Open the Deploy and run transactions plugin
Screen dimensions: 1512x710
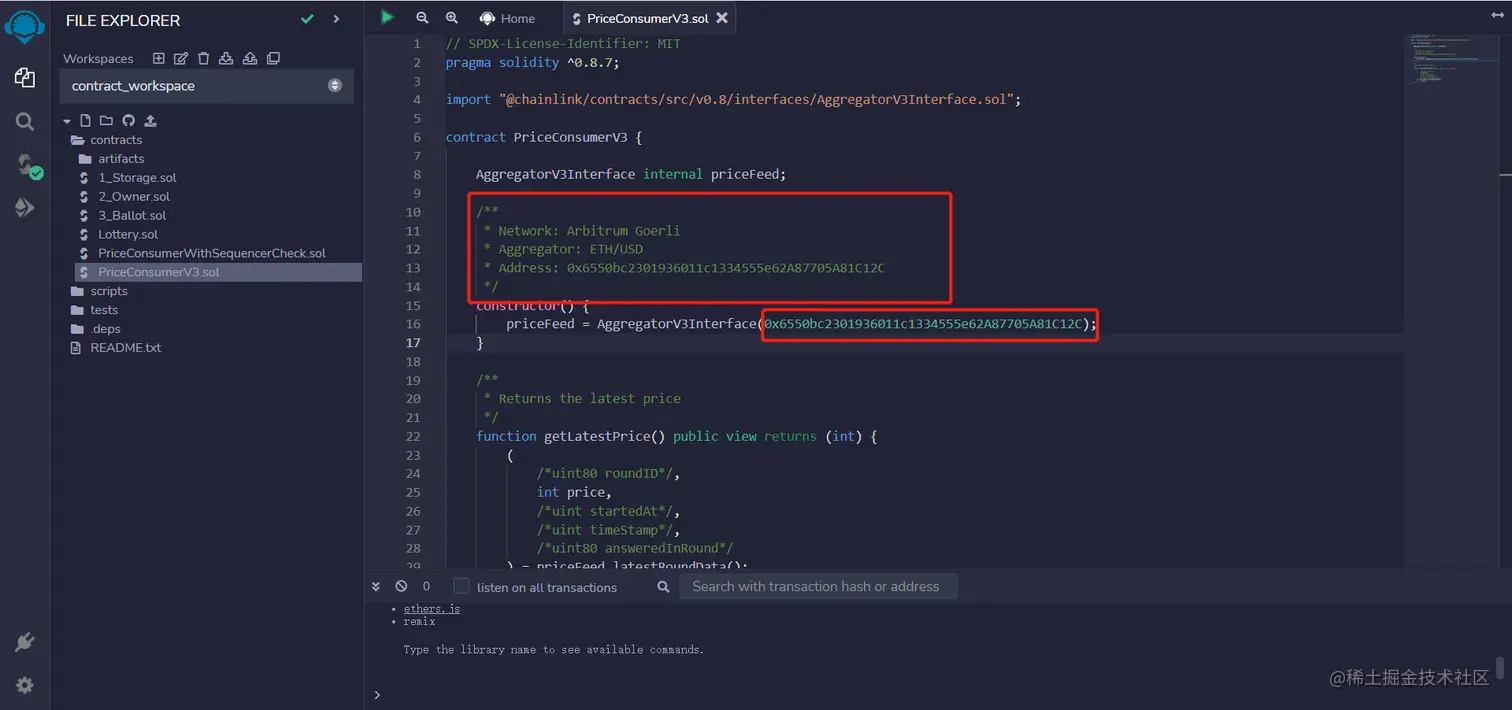point(25,208)
